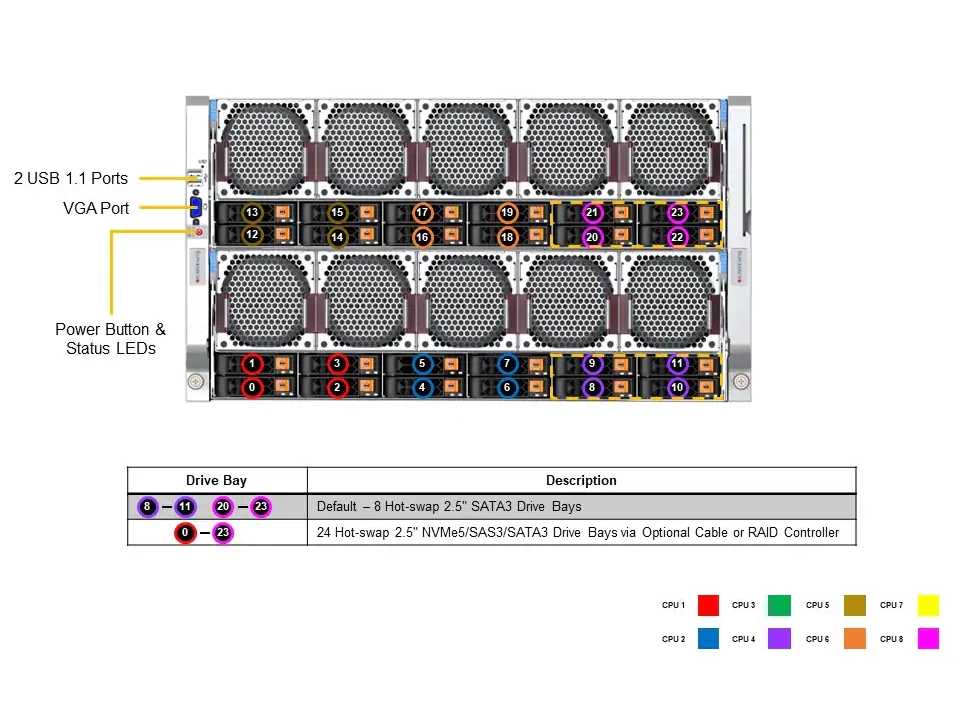Viewport: 960px width, 720px height.
Task: Select the CPU 6 orange swatch
Action: click(855, 639)
